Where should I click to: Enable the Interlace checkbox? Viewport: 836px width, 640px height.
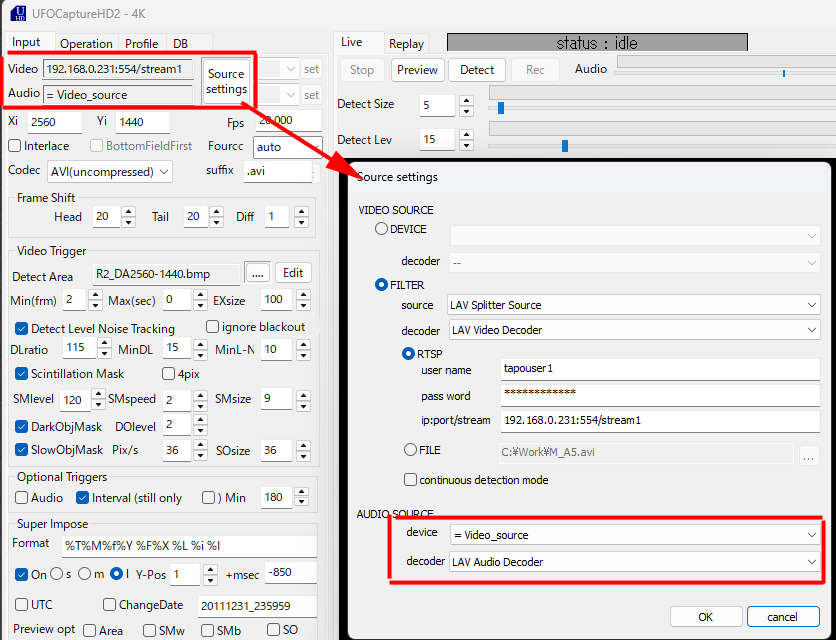[x=15, y=146]
